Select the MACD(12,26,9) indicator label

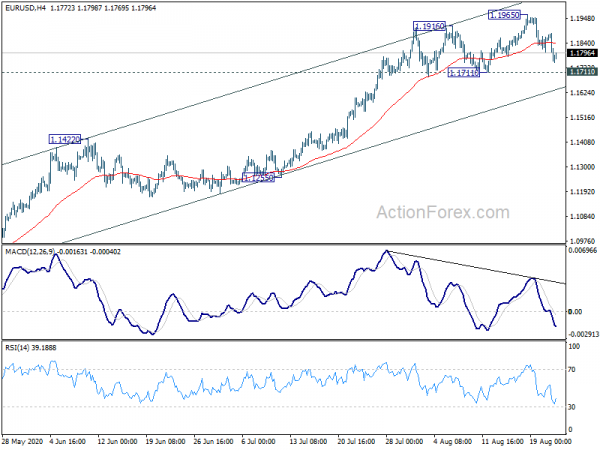pos(30,252)
